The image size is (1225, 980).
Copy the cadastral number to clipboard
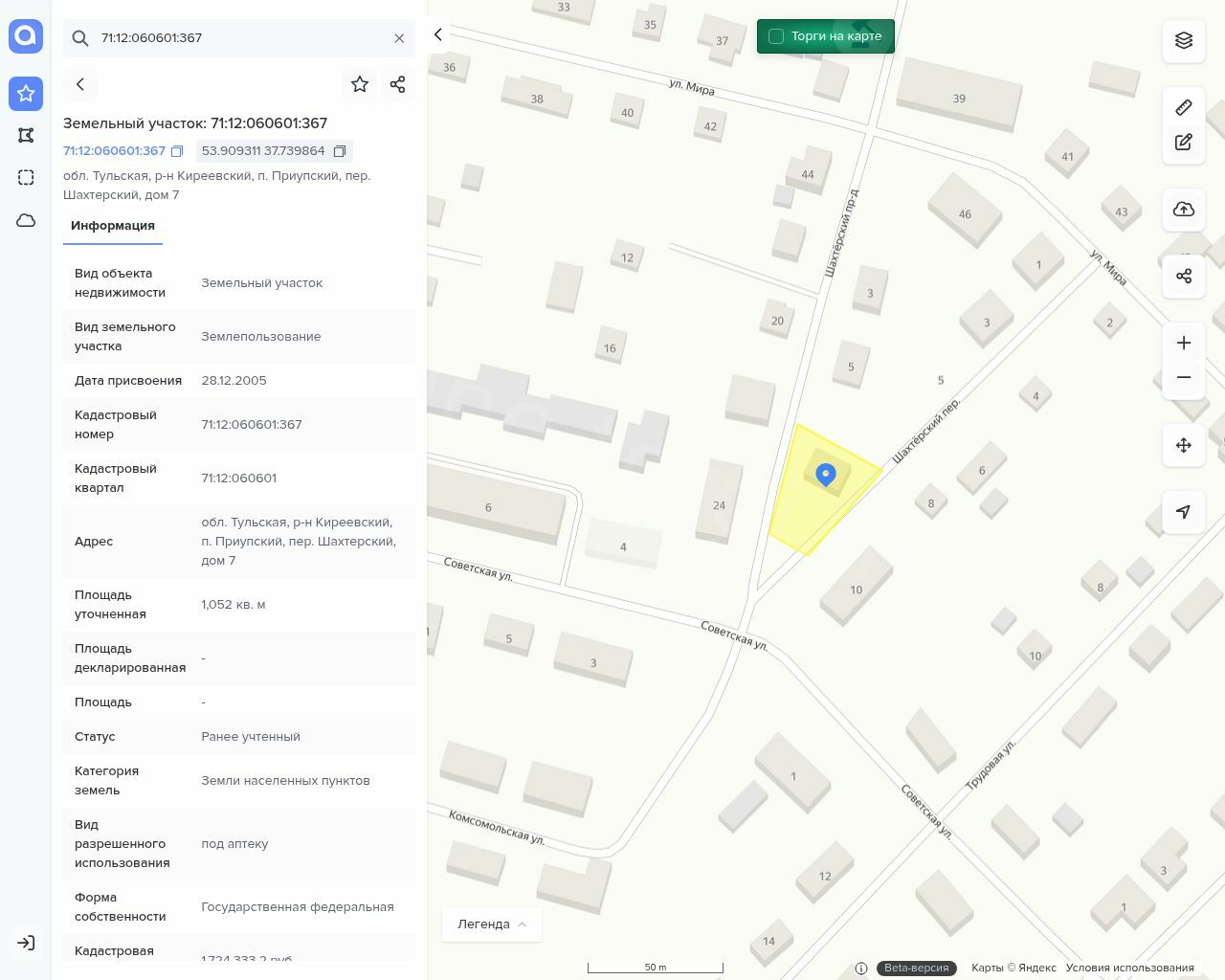177,151
